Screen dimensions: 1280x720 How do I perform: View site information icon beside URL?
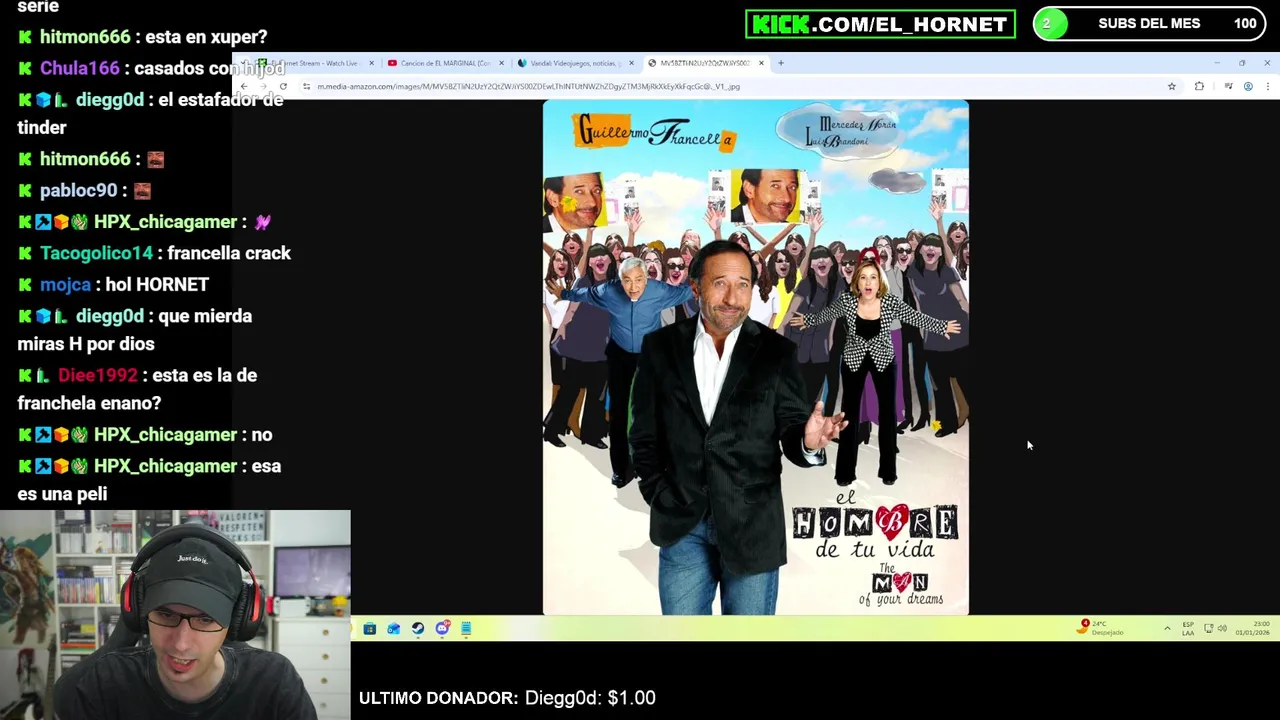(x=306, y=87)
